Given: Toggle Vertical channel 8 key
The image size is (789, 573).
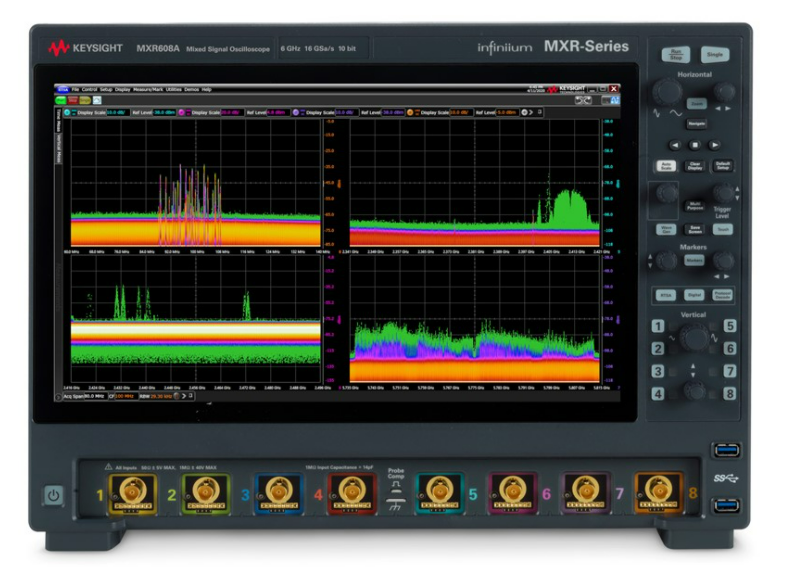Looking at the screenshot, I should click(x=730, y=393).
